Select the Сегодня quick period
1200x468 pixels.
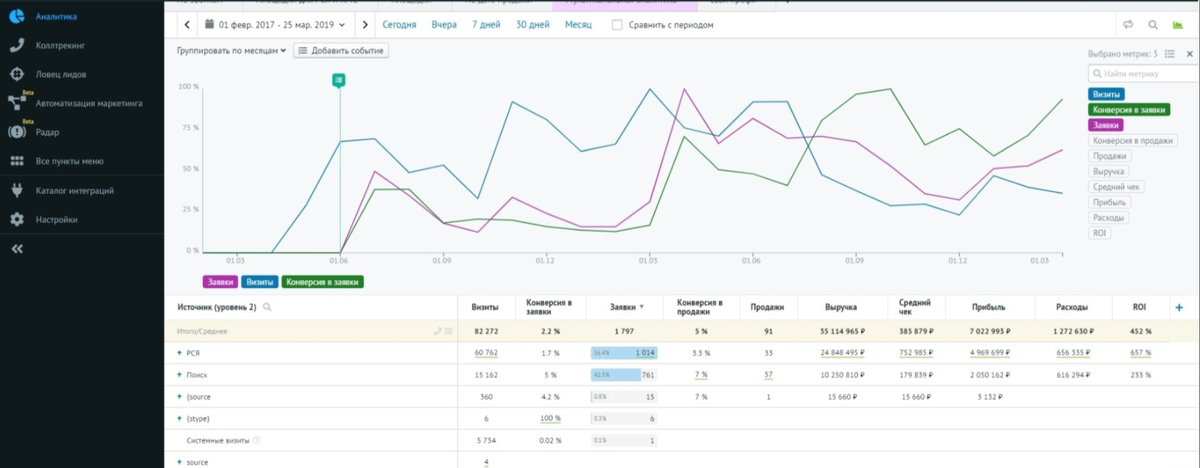[x=400, y=24]
